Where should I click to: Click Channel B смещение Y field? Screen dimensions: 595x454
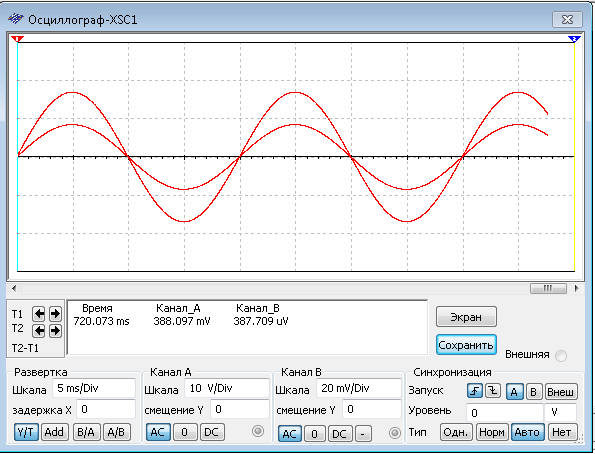coord(372,410)
